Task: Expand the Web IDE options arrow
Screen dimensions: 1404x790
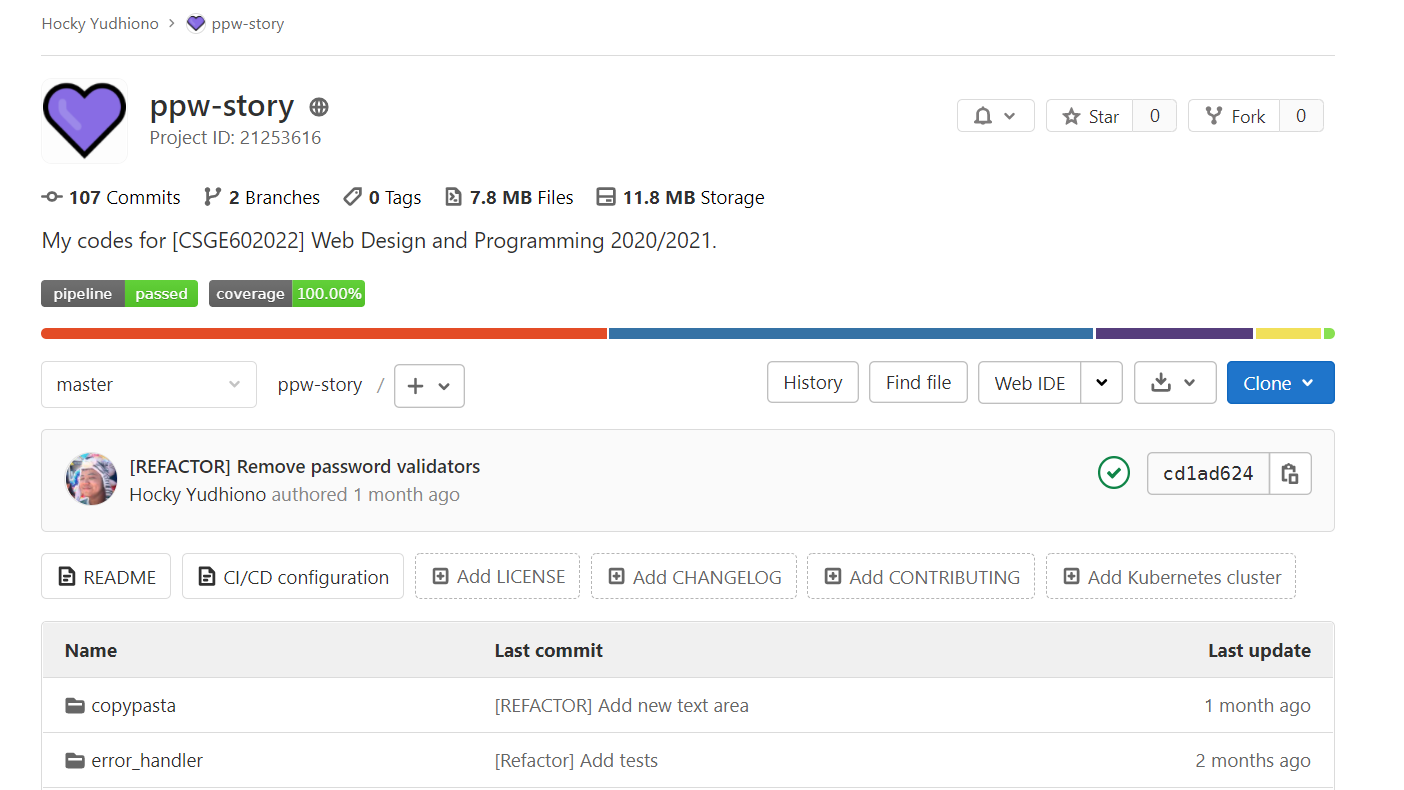Action: [1101, 383]
